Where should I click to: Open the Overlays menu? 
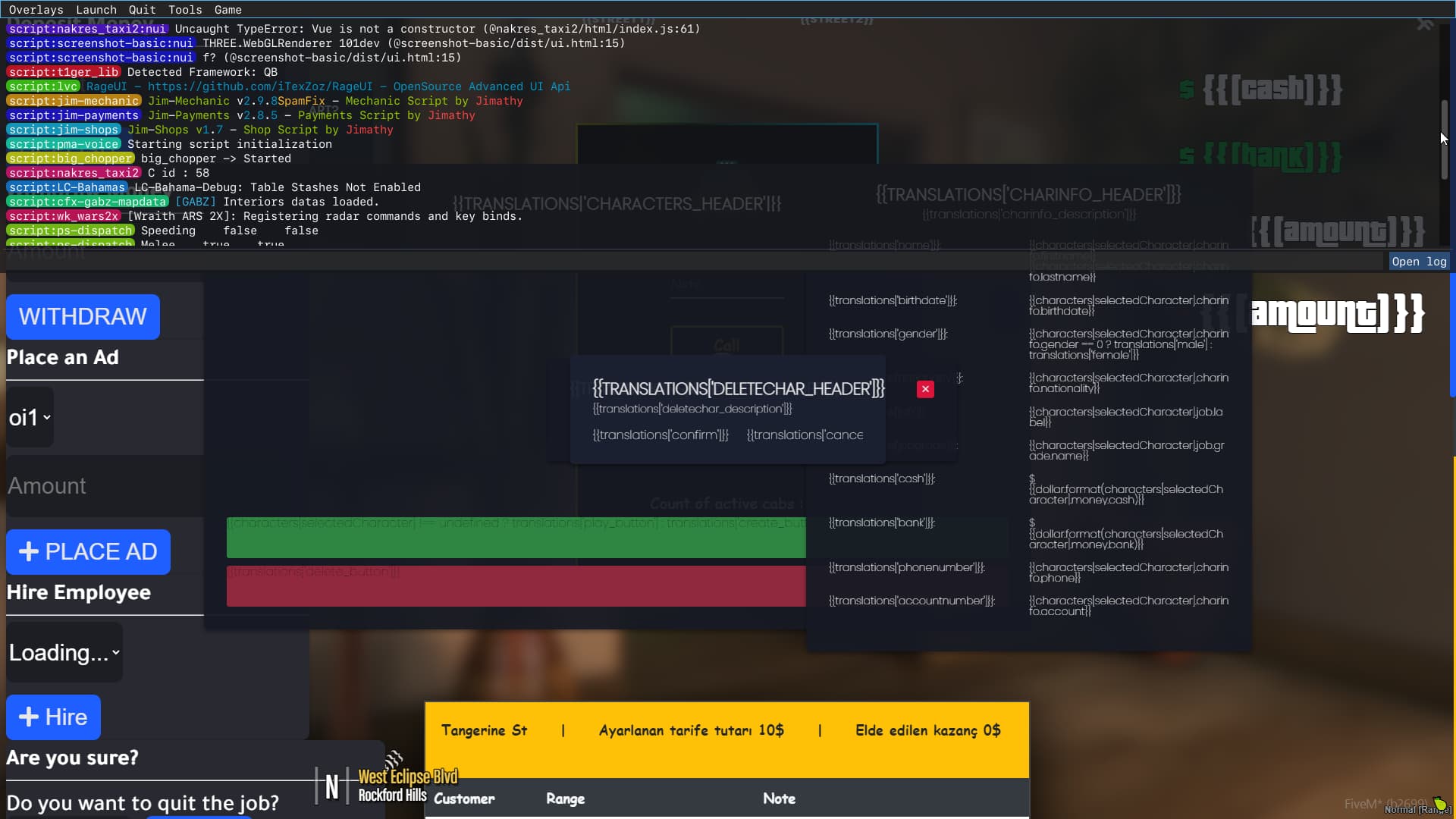(36, 10)
